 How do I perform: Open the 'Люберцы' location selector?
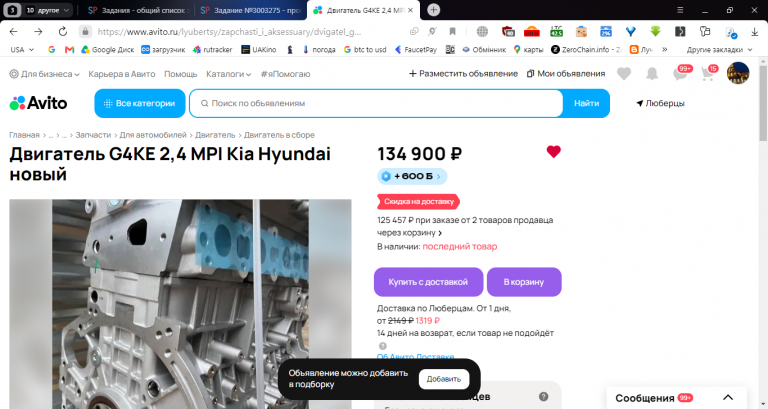pos(660,103)
